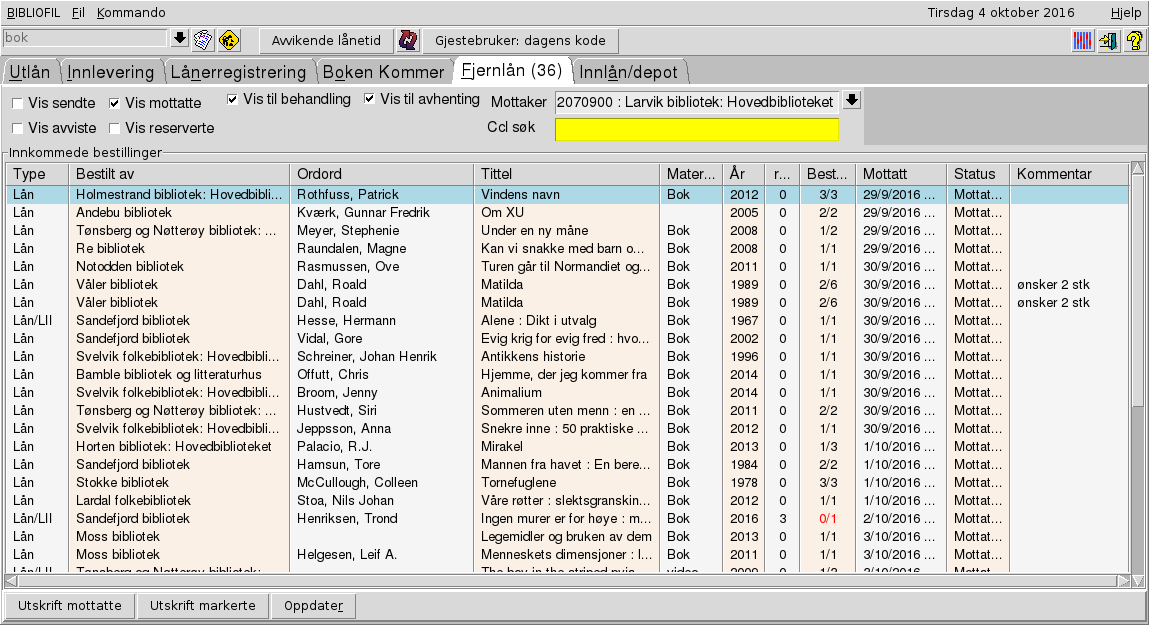Open the Mottaker library dropdown arrow
1149x625 pixels.
pos(851,101)
